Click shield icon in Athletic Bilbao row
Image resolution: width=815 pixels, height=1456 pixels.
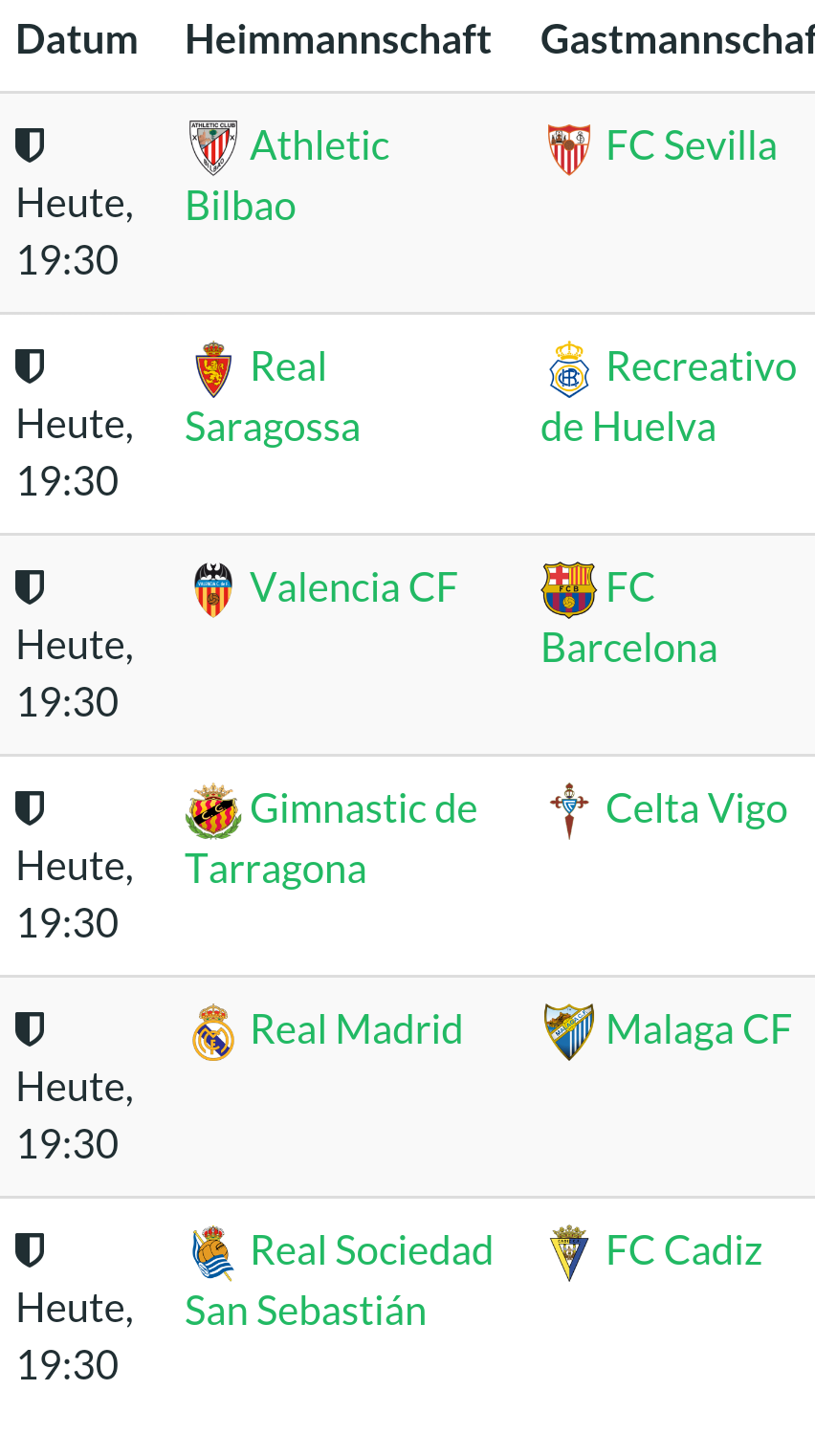(30, 146)
